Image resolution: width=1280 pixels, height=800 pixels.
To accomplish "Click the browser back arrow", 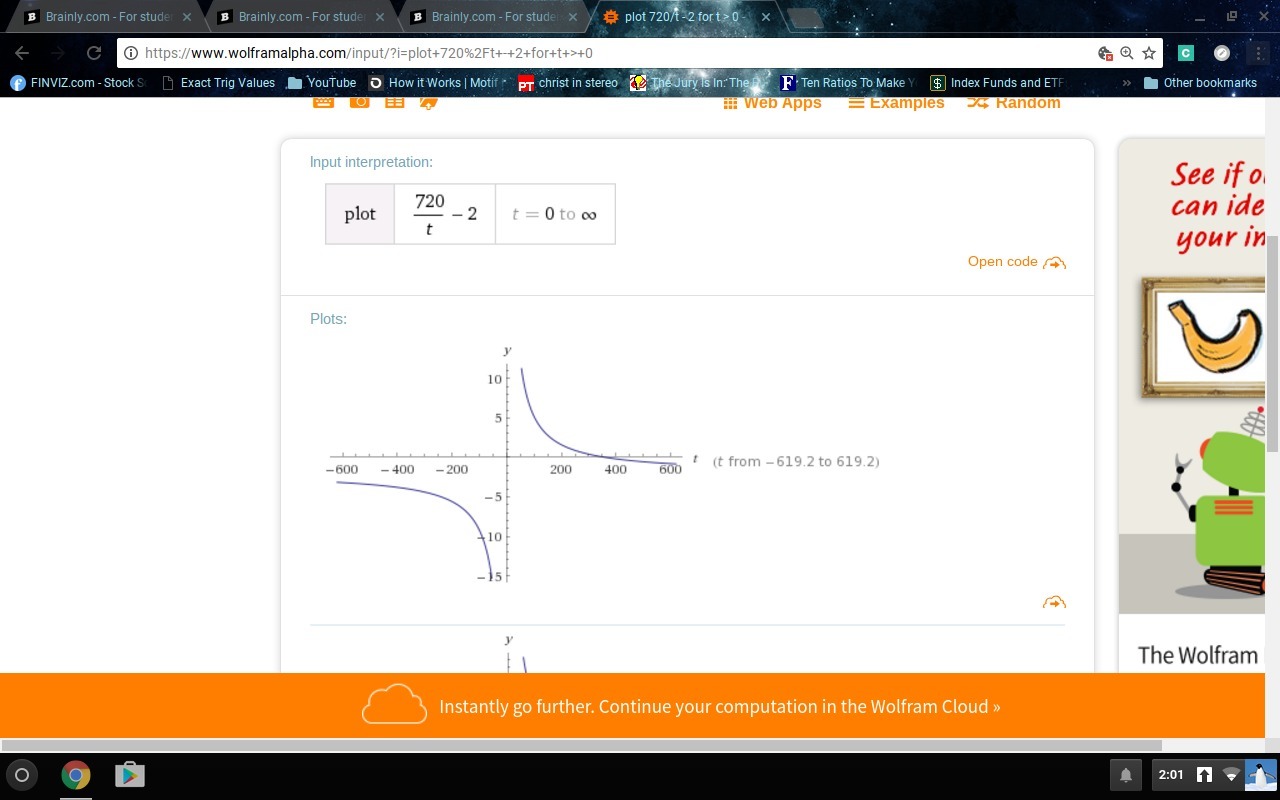I will [x=23, y=53].
